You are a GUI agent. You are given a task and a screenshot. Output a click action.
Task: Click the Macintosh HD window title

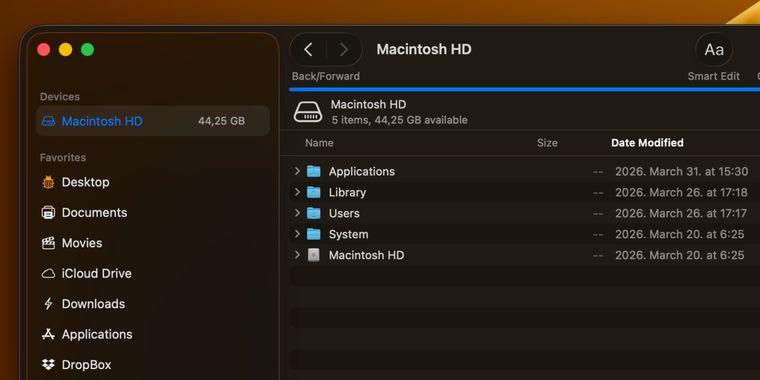[424, 49]
